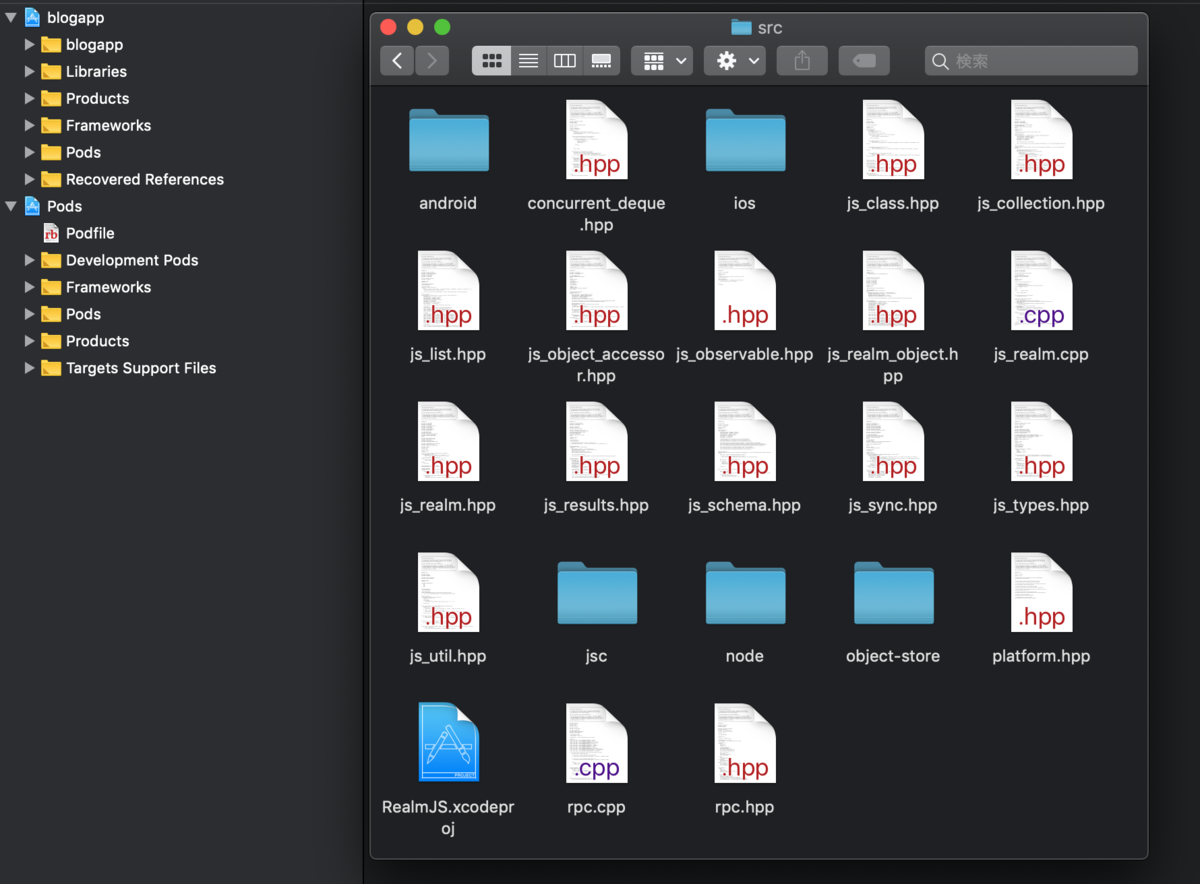Screen dimensions: 1200x884
Task: Select js_sync.hpp file icon
Action: click(893, 442)
